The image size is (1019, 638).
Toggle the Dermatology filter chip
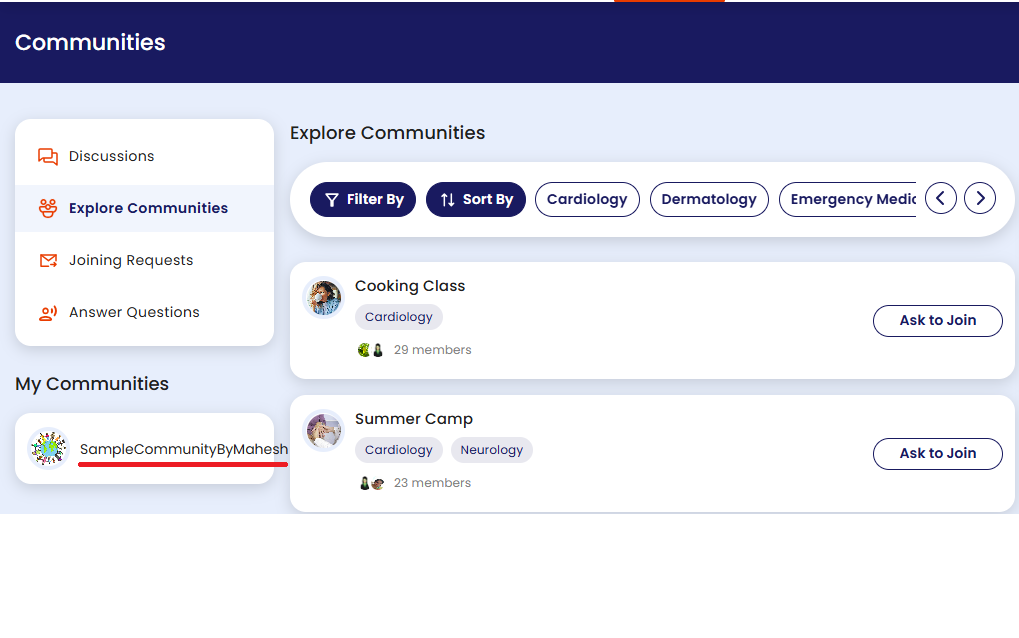(x=709, y=199)
